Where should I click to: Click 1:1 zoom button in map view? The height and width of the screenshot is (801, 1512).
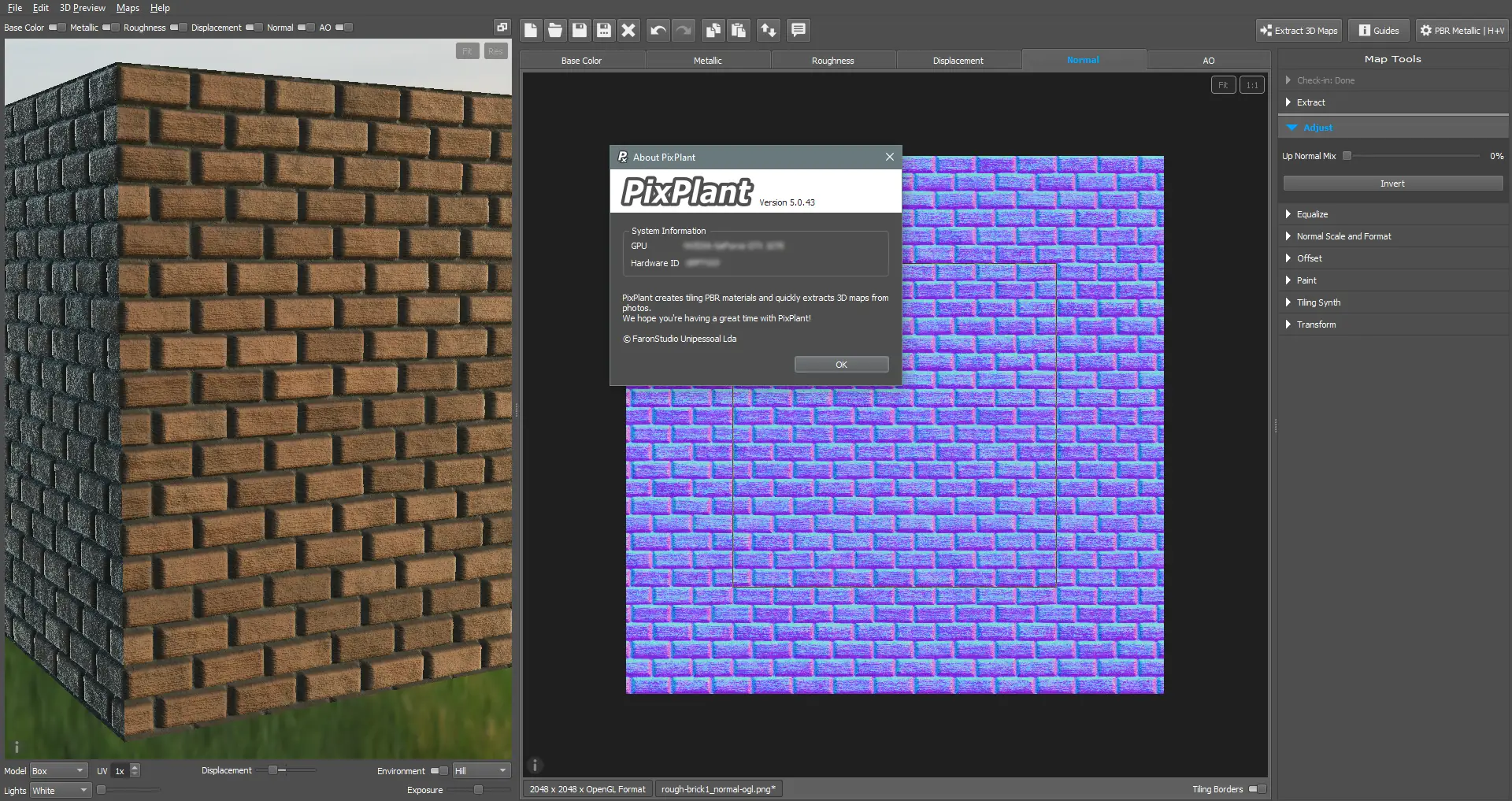(1252, 85)
